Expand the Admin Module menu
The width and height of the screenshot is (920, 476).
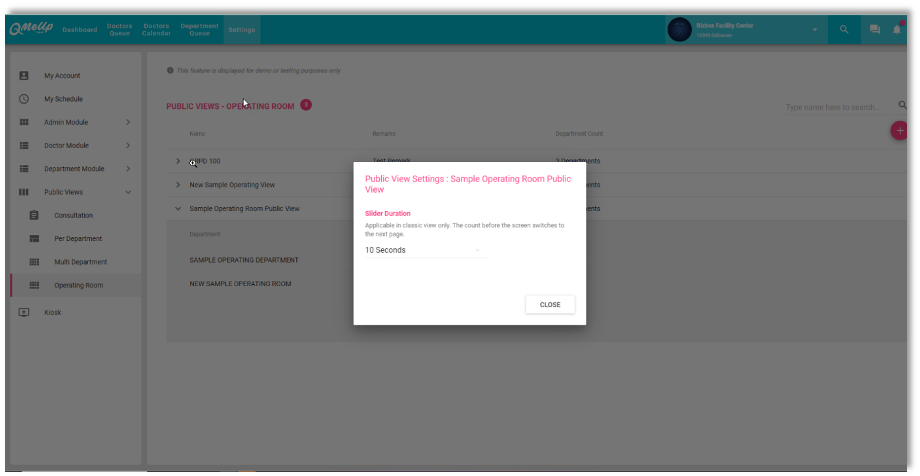coord(127,122)
